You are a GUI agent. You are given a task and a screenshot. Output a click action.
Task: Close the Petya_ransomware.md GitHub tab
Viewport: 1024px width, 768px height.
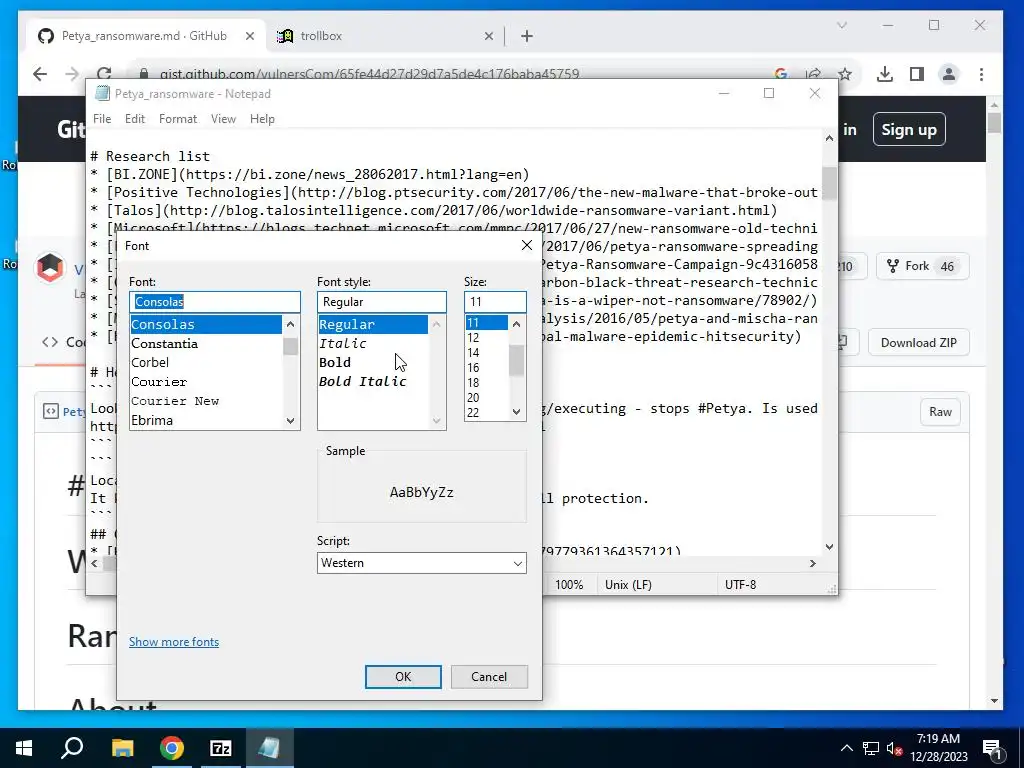tap(249, 36)
